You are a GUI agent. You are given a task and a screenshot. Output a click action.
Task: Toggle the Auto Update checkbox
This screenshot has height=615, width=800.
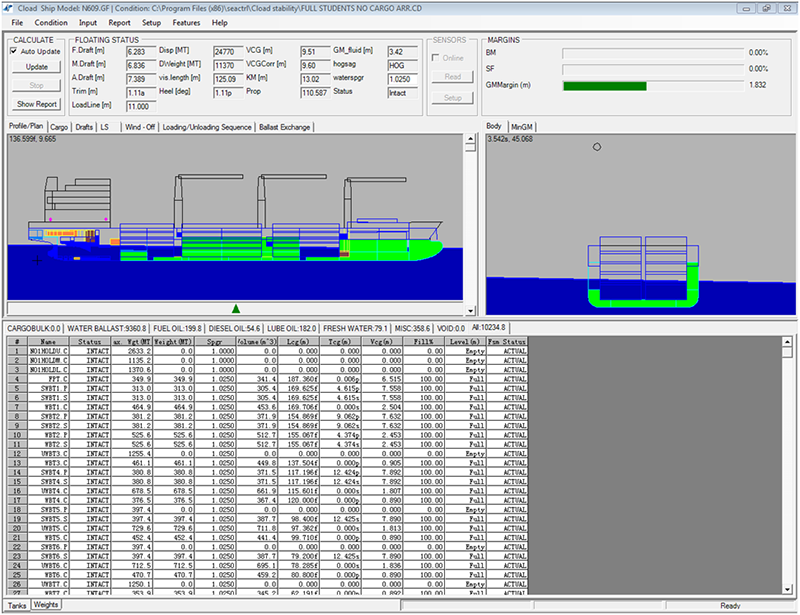coord(15,51)
